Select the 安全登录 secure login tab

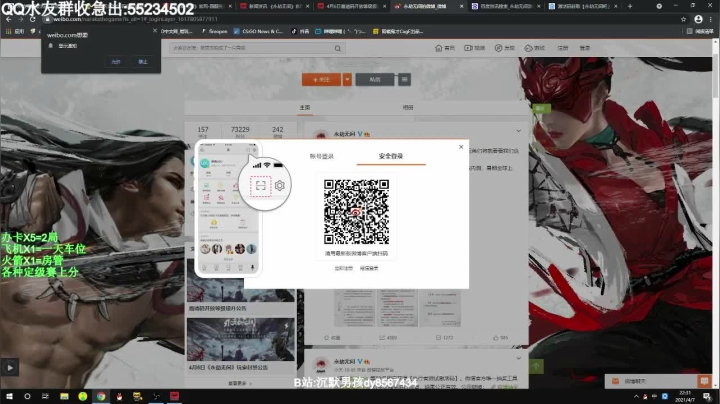click(391, 156)
